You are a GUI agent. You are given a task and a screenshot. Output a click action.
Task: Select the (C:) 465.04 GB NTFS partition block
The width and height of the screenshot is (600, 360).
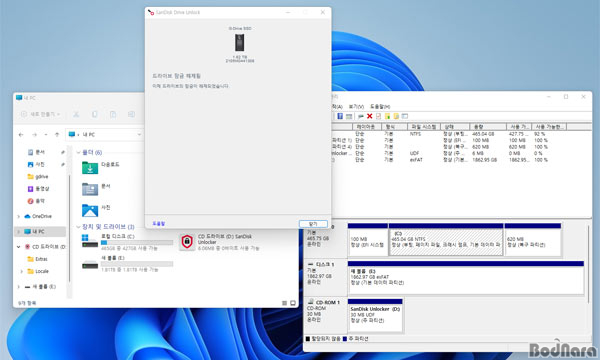446,240
